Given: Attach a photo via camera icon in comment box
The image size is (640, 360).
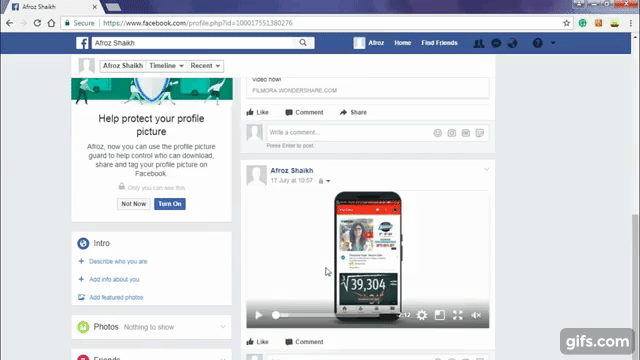Looking at the screenshot, I should tap(451, 133).
